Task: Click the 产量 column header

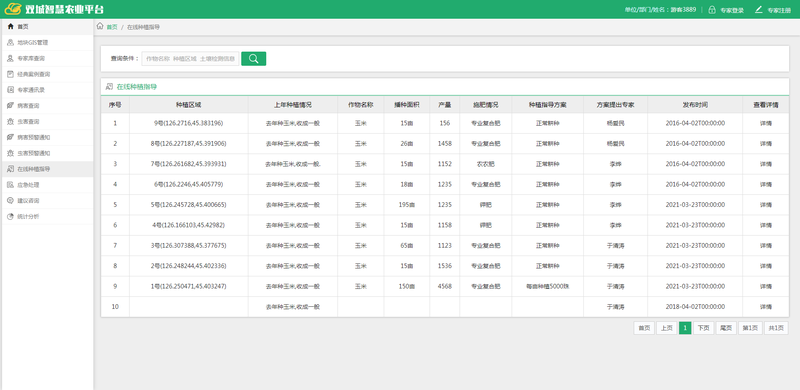Action: pyautogui.click(x=444, y=105)
